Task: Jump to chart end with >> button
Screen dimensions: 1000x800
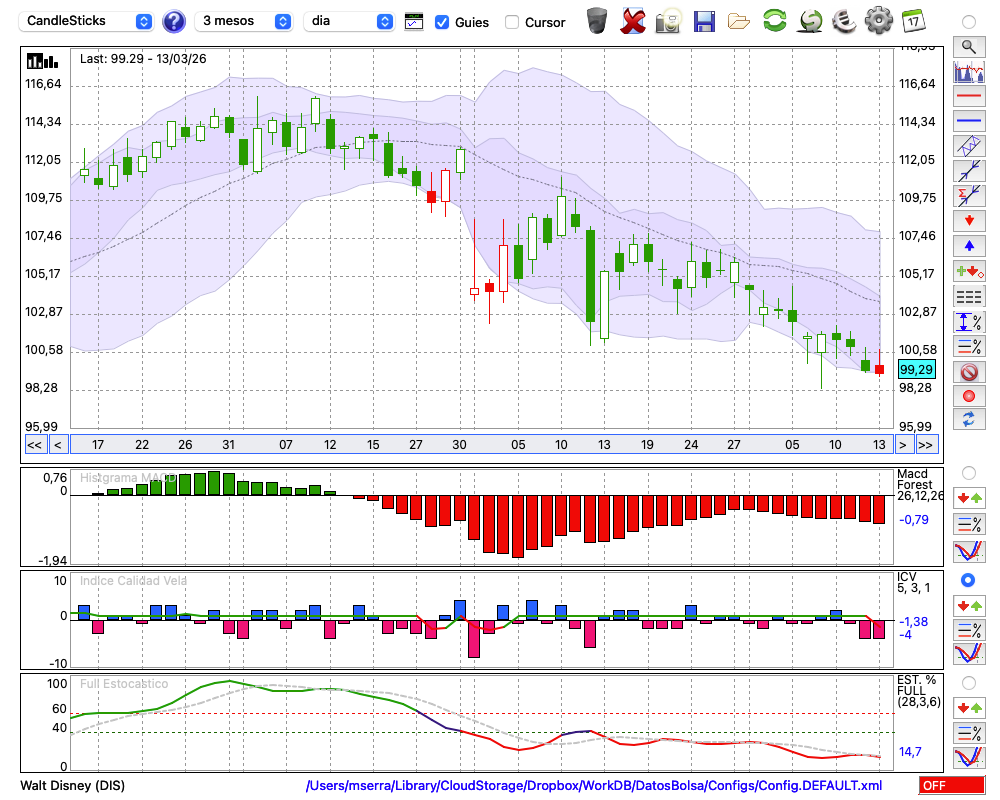Action: click(926, 445)
